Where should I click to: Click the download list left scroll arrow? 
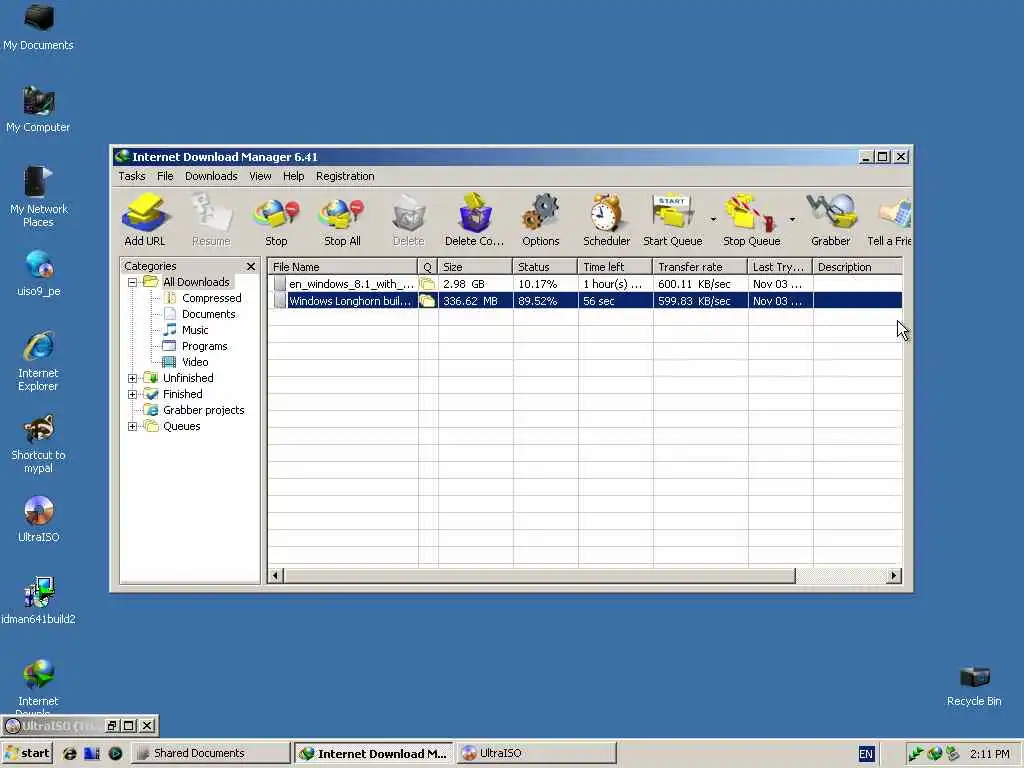coord(276,575)
